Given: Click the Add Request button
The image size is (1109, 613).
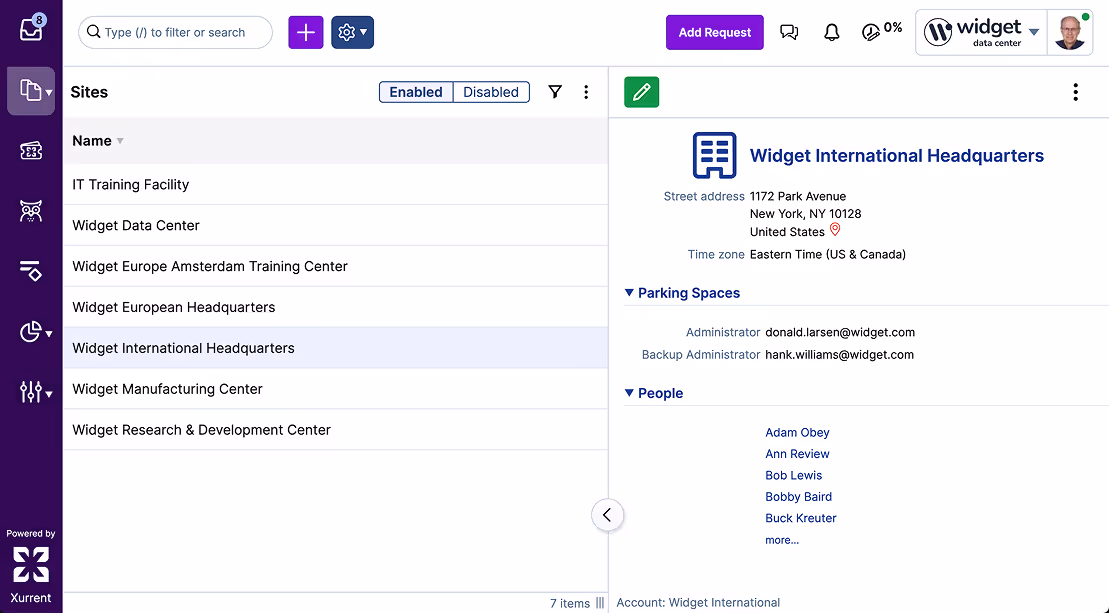Looking at the screenshot, I should (x=714, y=31).
